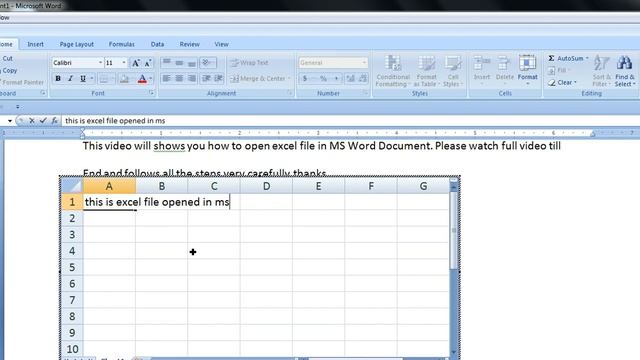Image resolution: width=640 pixels, height=360 pixels.
Task: Open the Clear eraser menu
Action: tap(562, 82)
